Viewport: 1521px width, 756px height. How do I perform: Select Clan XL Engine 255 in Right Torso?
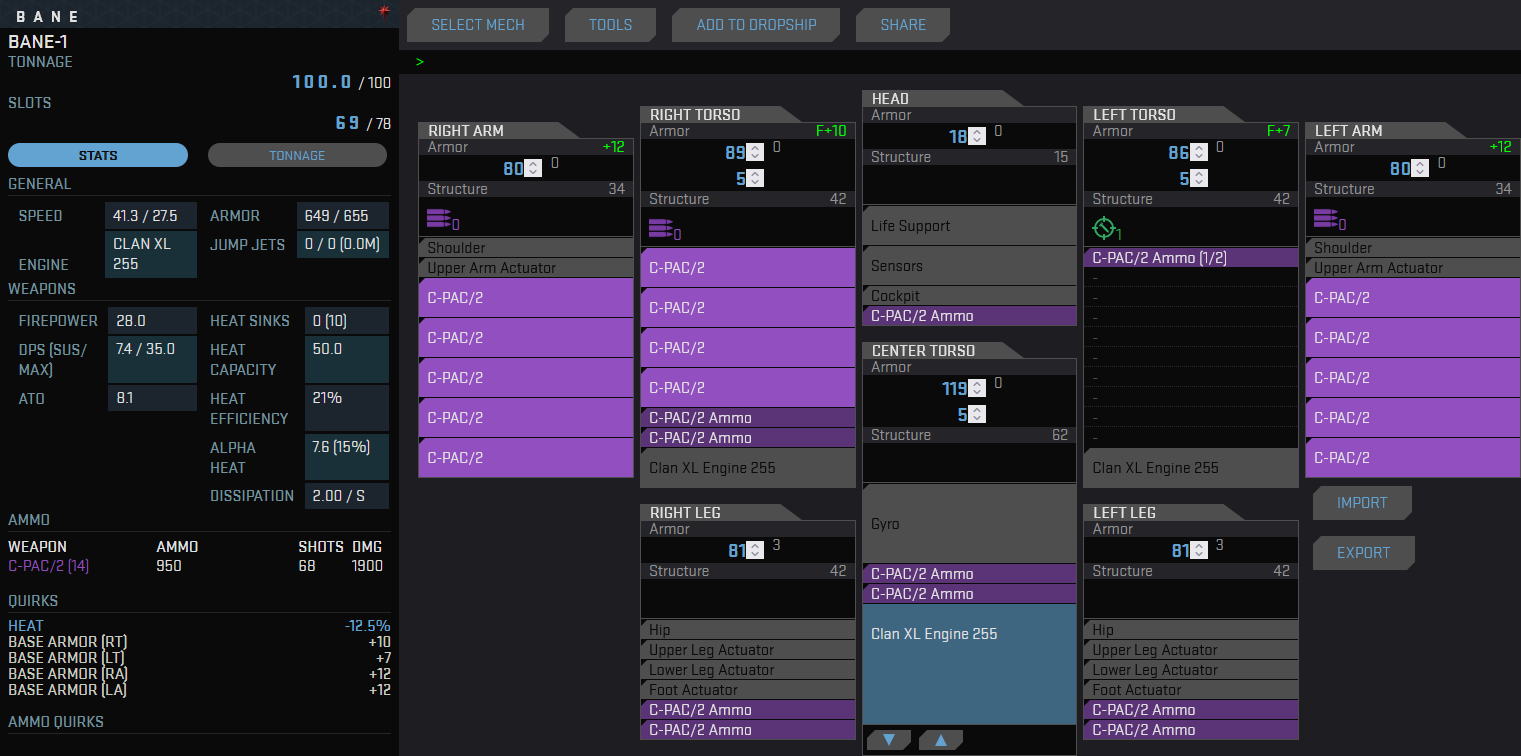pyautogui.click(x=748, y=468)
